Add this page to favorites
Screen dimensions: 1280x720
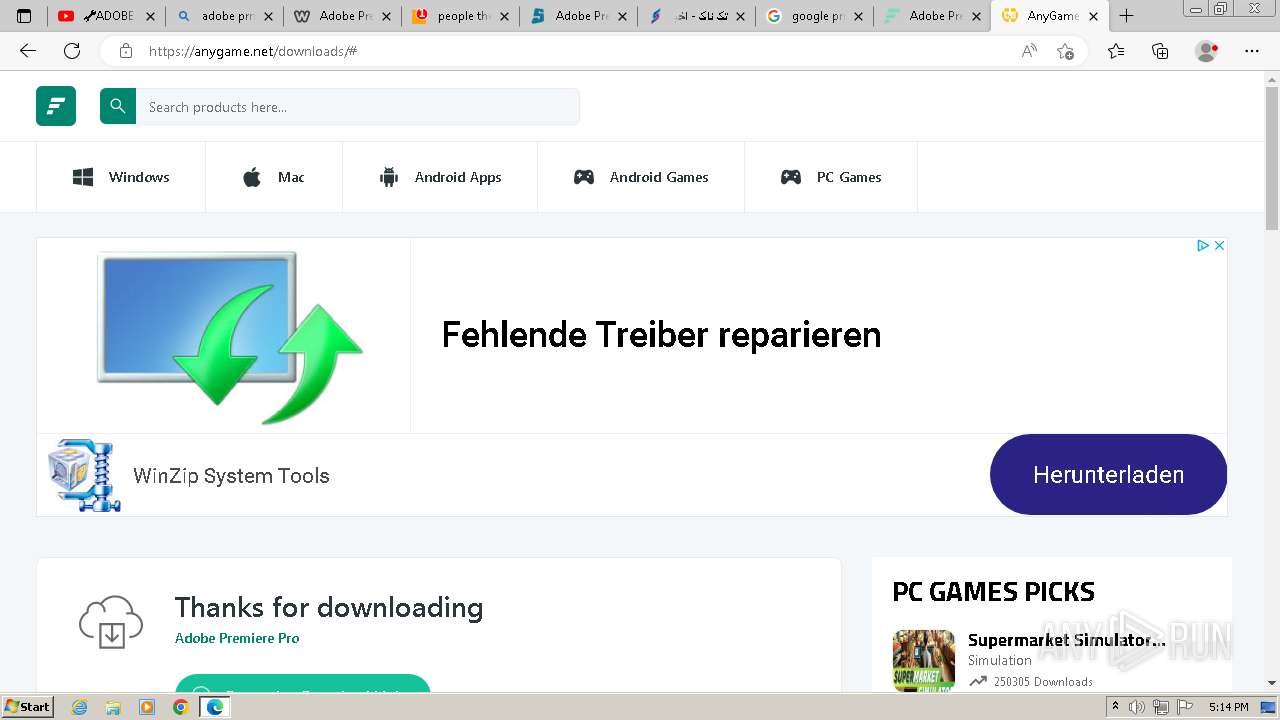tap(1066, 51)
